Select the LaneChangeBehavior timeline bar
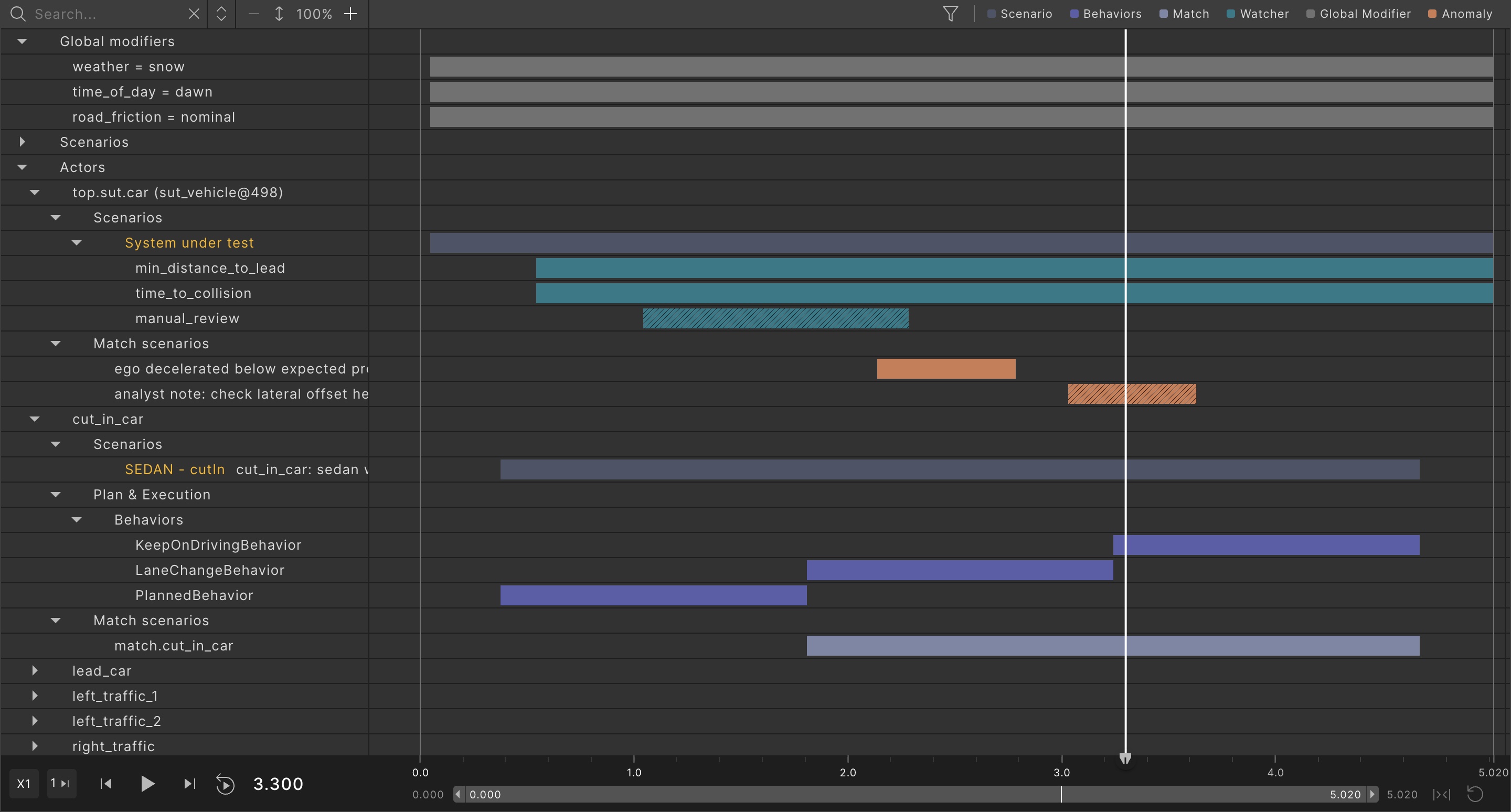Image resolution: width=1511 pixels, height=812 pixels. [x=960, y=571]
